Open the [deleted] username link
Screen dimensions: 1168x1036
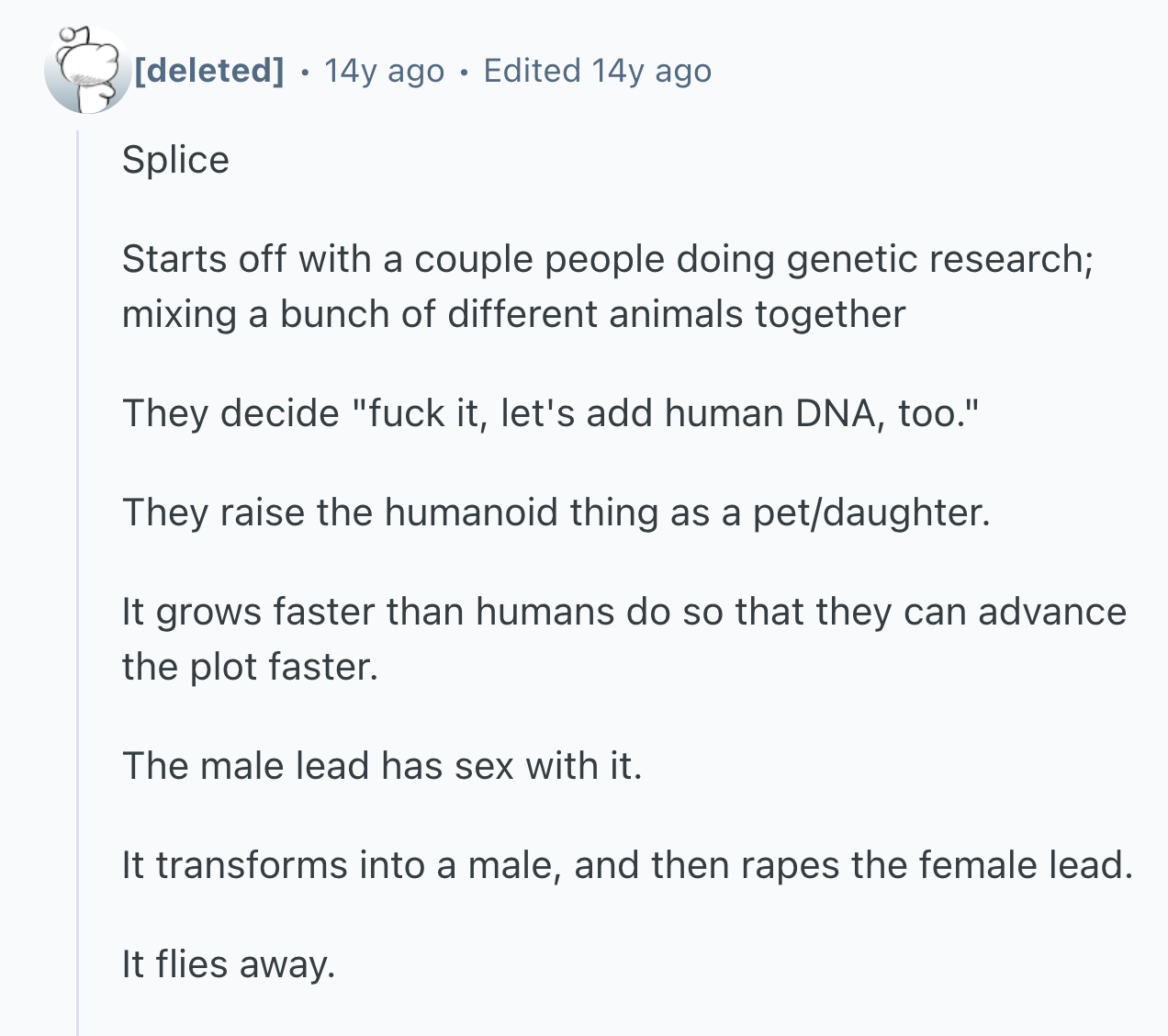209,71
